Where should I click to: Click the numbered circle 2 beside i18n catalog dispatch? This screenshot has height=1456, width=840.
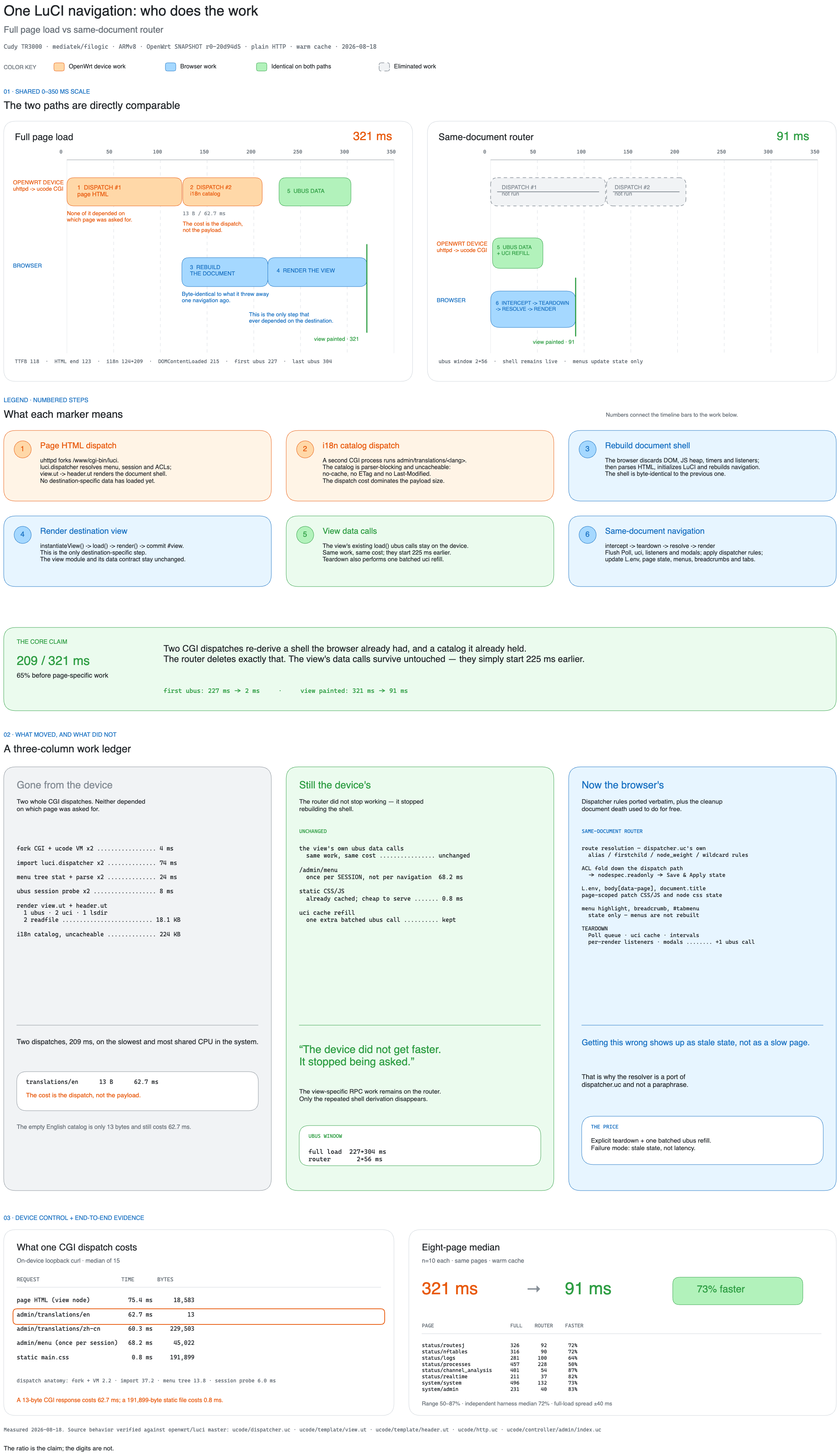(x=305, y=449)
